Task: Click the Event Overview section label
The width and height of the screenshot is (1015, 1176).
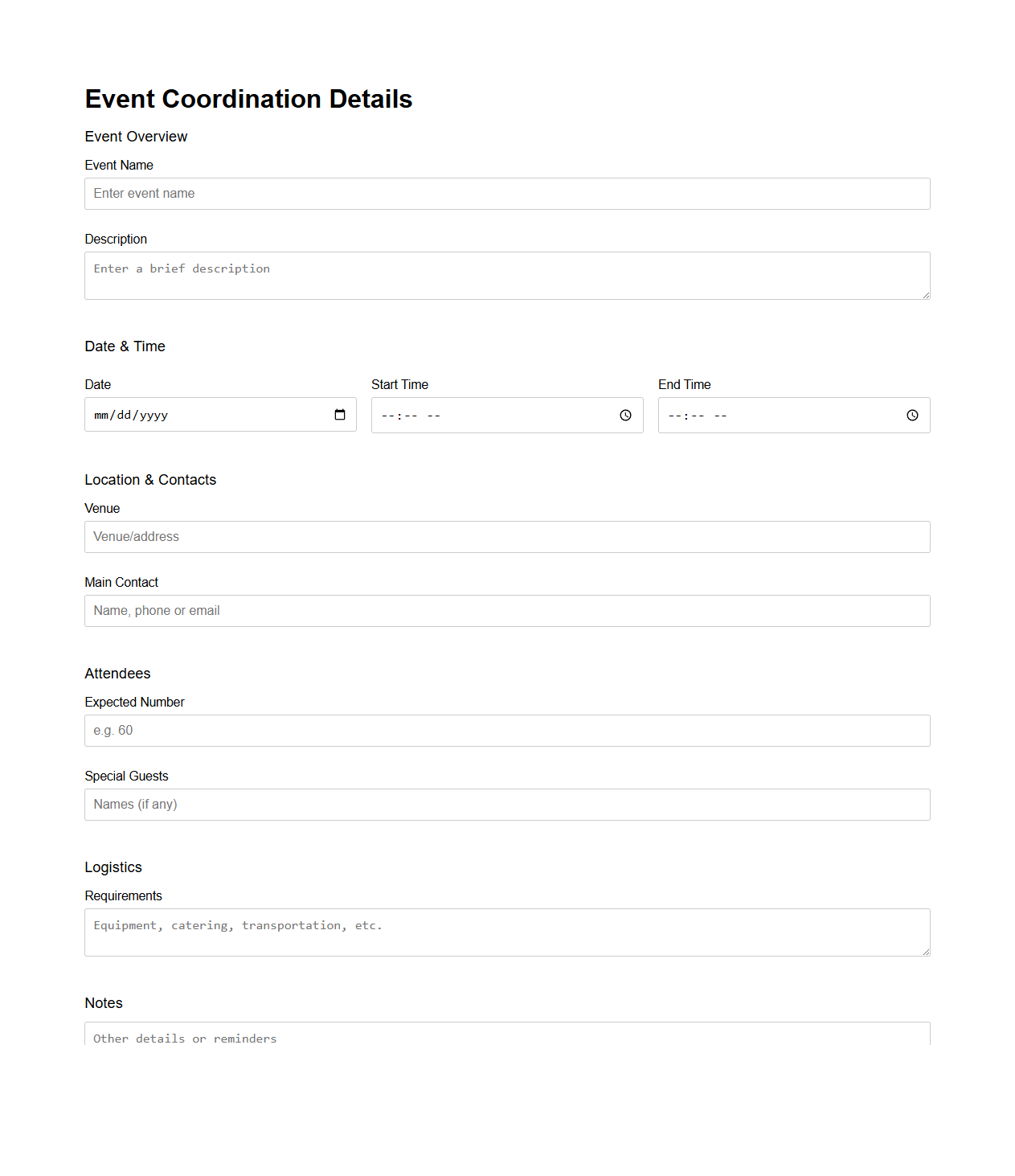Action: [x=136, y=137]
